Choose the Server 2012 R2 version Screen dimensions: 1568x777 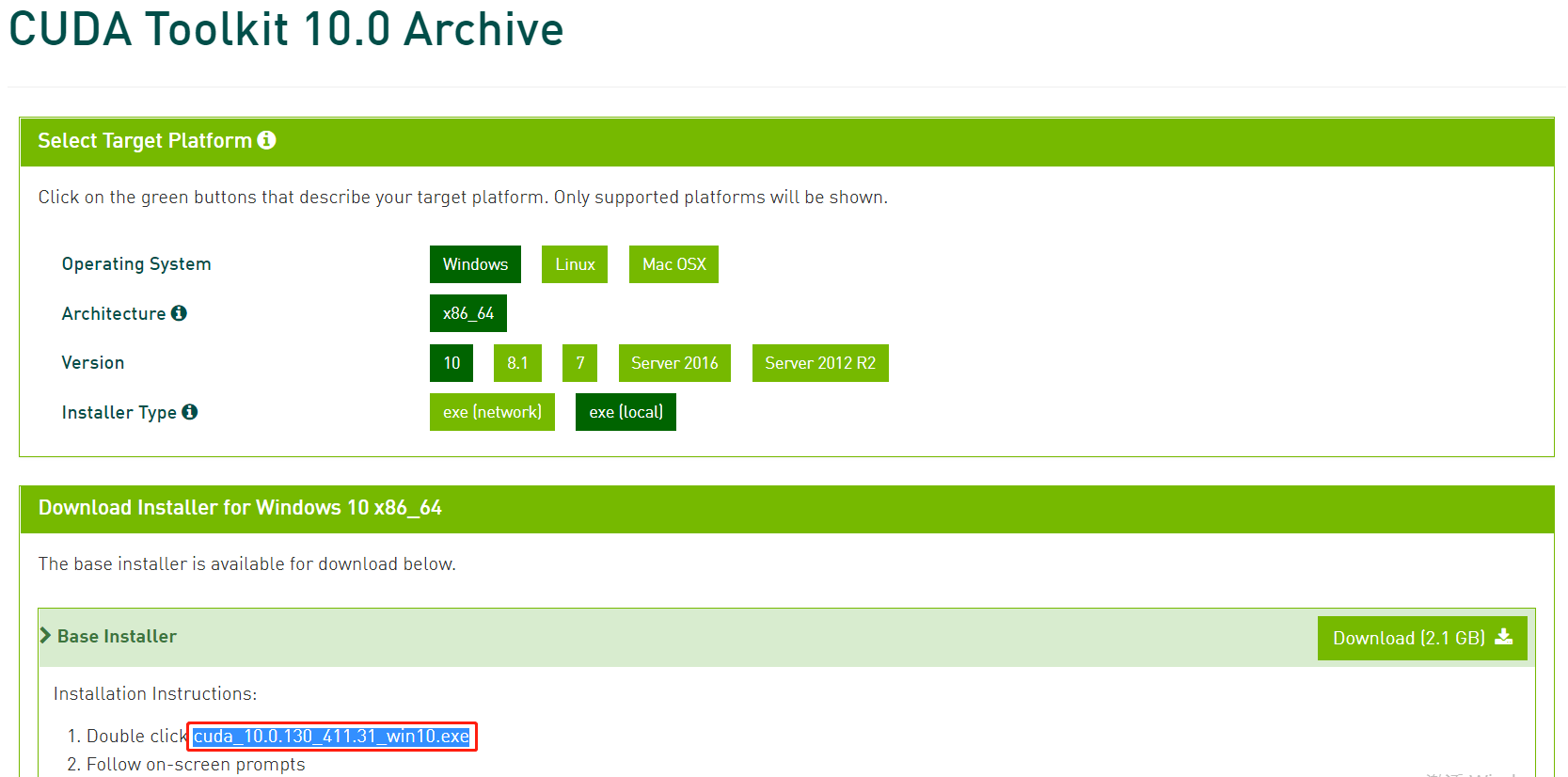point(820,363)
